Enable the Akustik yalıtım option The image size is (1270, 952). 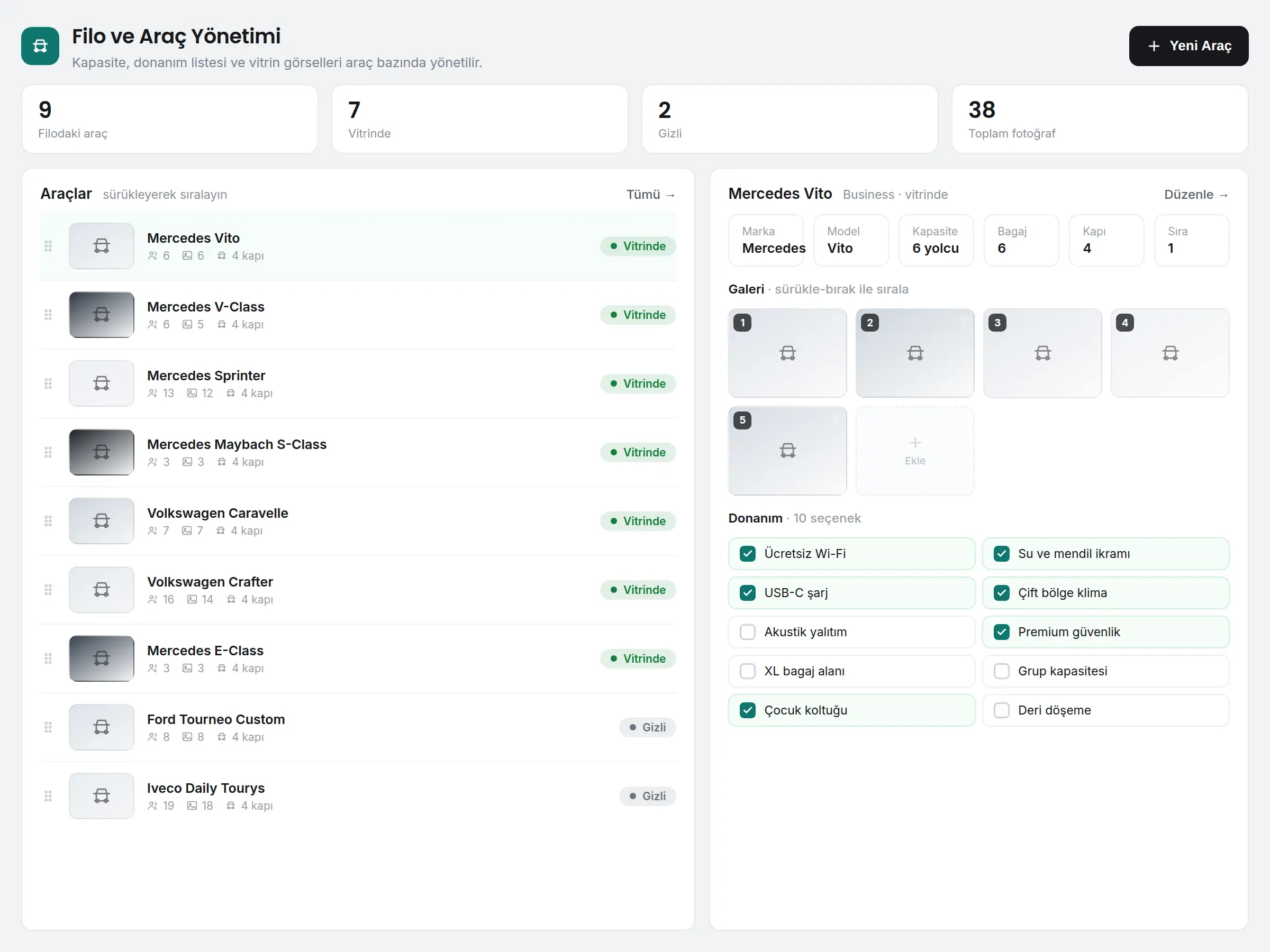tap(748, 633)
